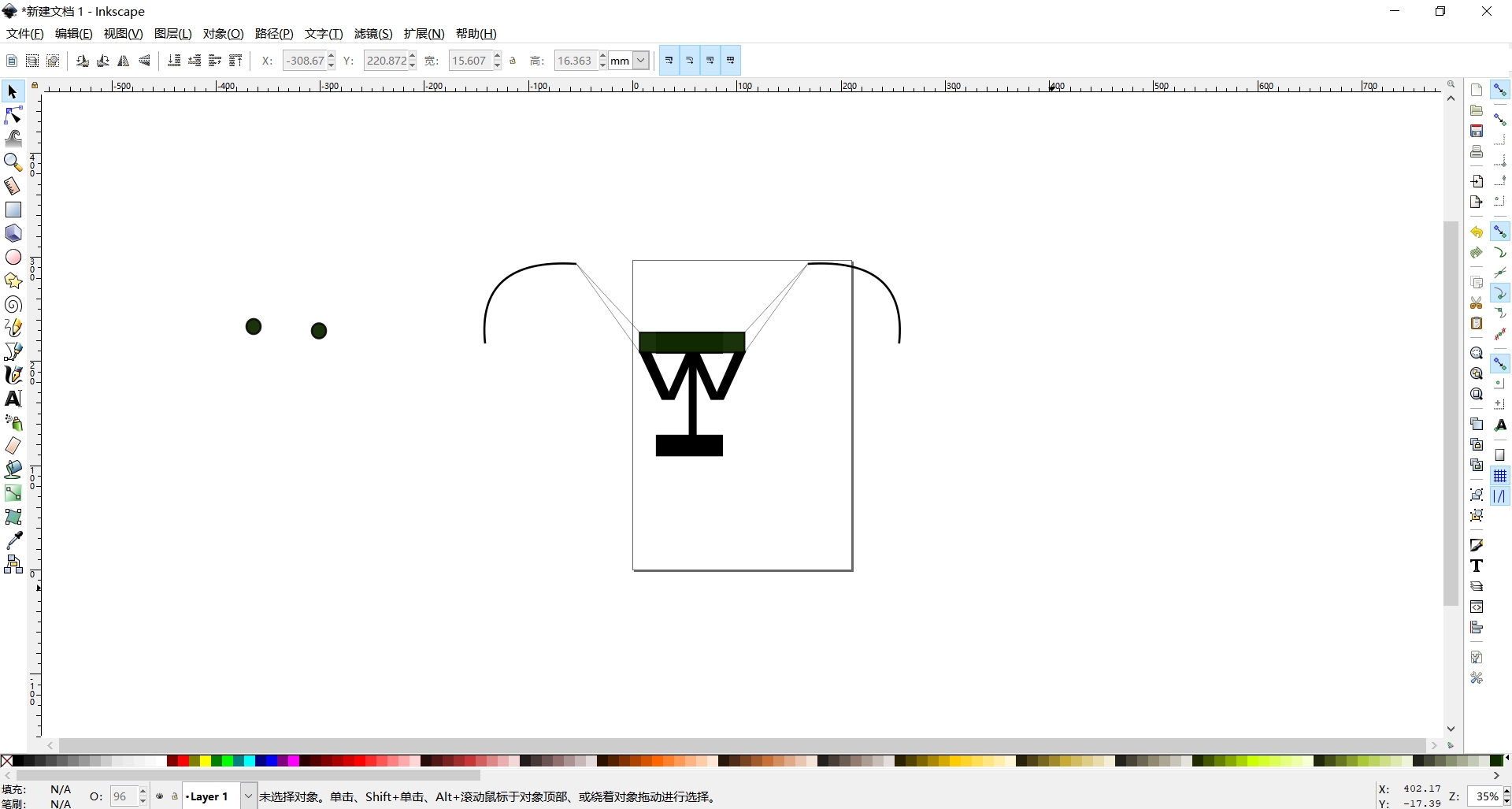The width and height of the screenshot is (1512, 809).
Task: Open the Layer 1 dropdown list
Action: 248,796
